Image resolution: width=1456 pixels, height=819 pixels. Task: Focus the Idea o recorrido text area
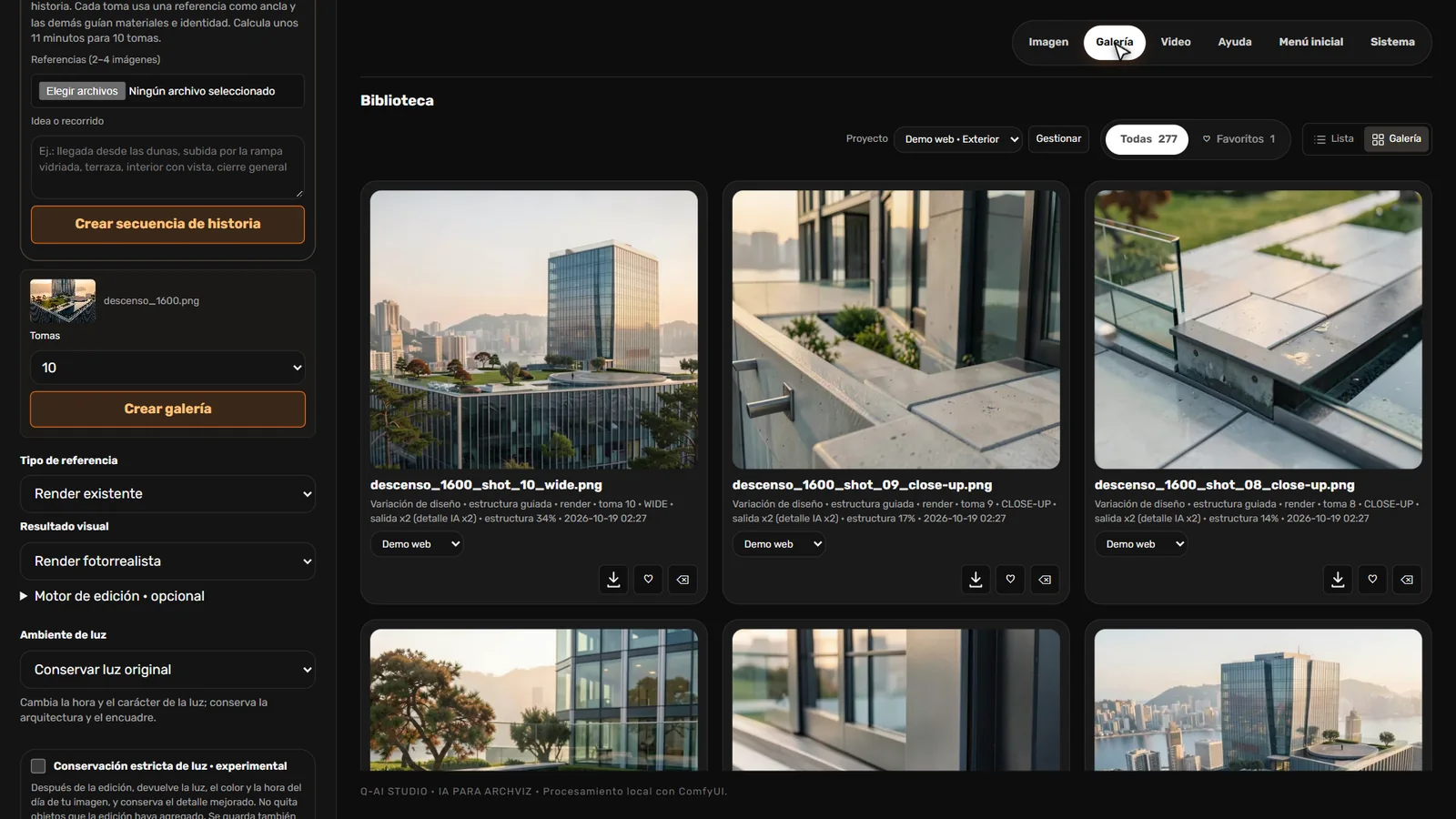coord(167,167)
